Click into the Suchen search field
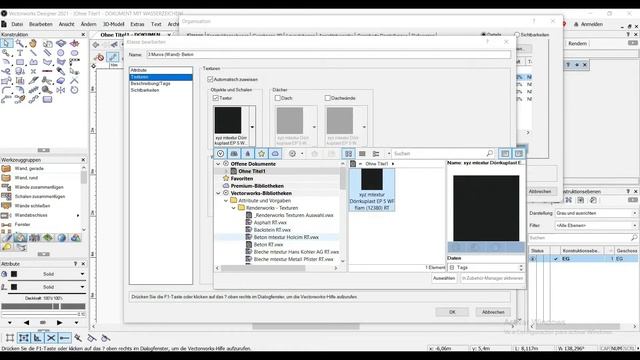The image size is (640, 360). 439,153
